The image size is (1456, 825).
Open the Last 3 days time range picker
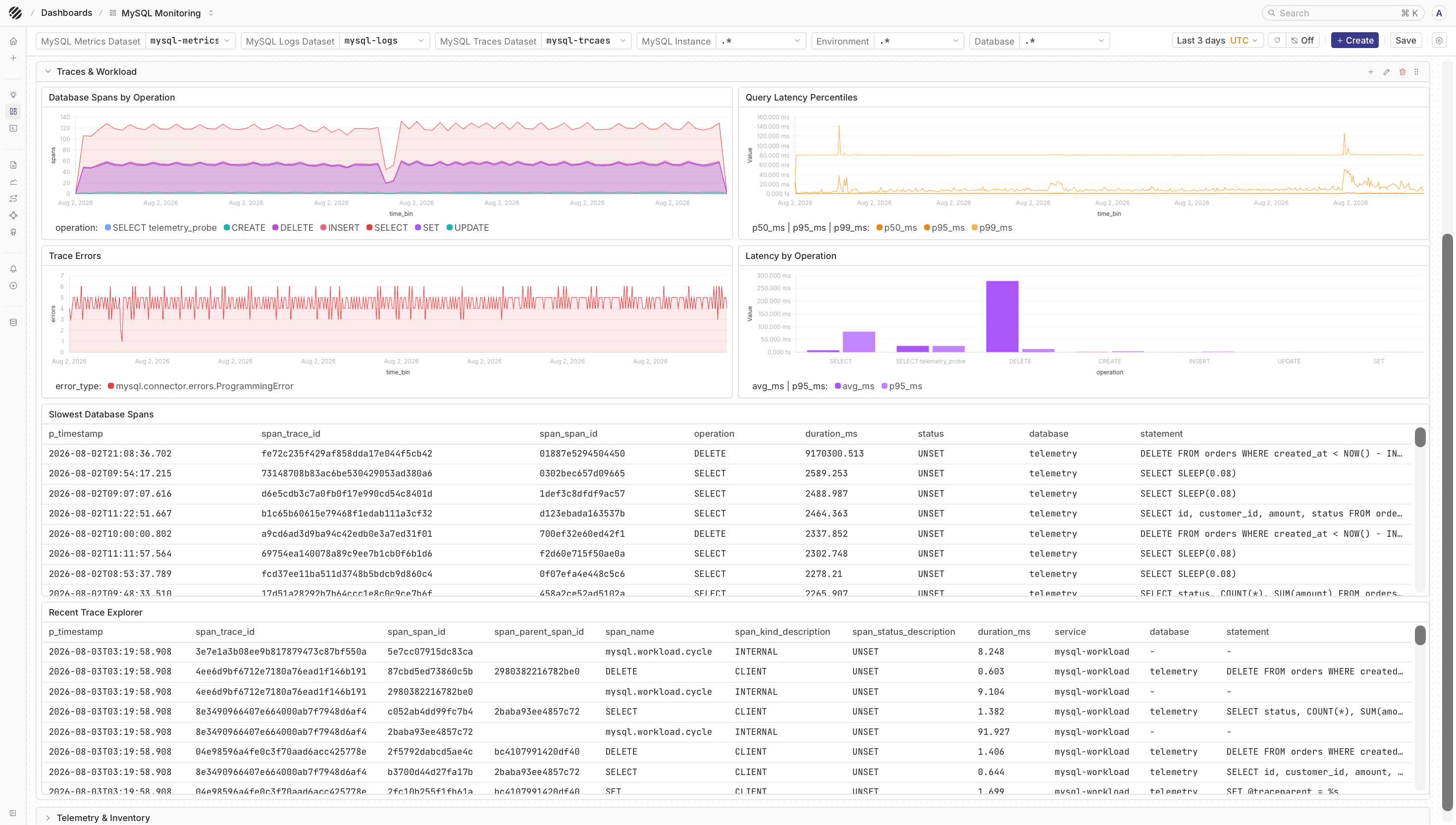coord(1217,40)
